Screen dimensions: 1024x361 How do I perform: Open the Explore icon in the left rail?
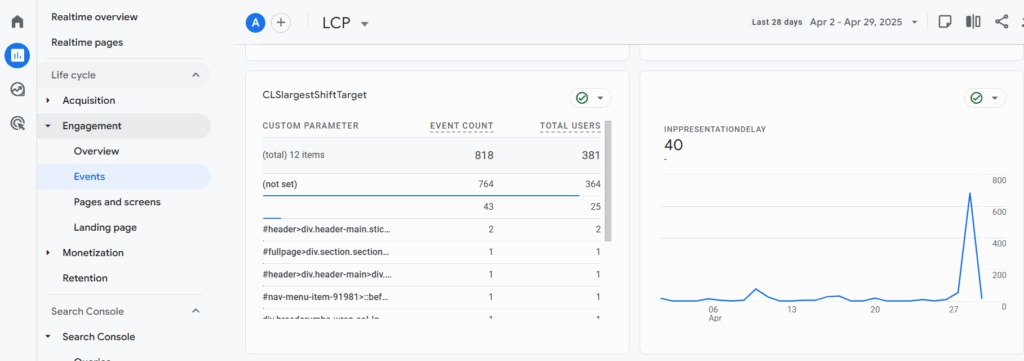(x=18, y=89)
